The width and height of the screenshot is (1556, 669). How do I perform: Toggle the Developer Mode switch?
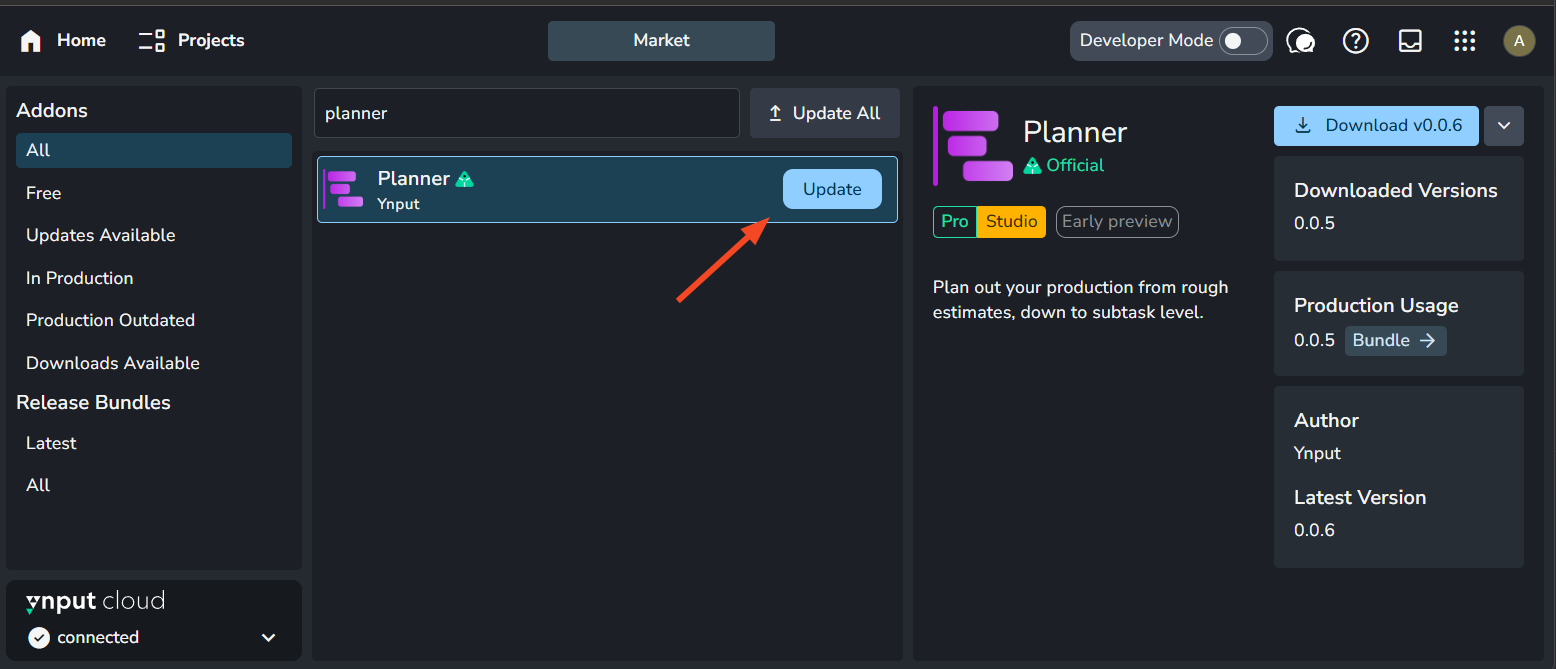coord(1243,41)
